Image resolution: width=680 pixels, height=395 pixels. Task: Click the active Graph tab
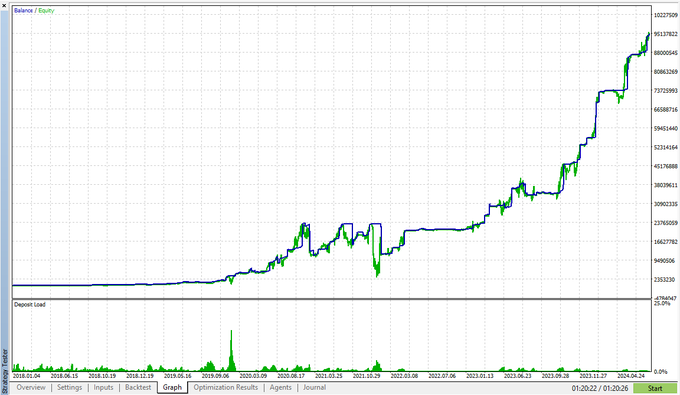(x=172, y=387)
